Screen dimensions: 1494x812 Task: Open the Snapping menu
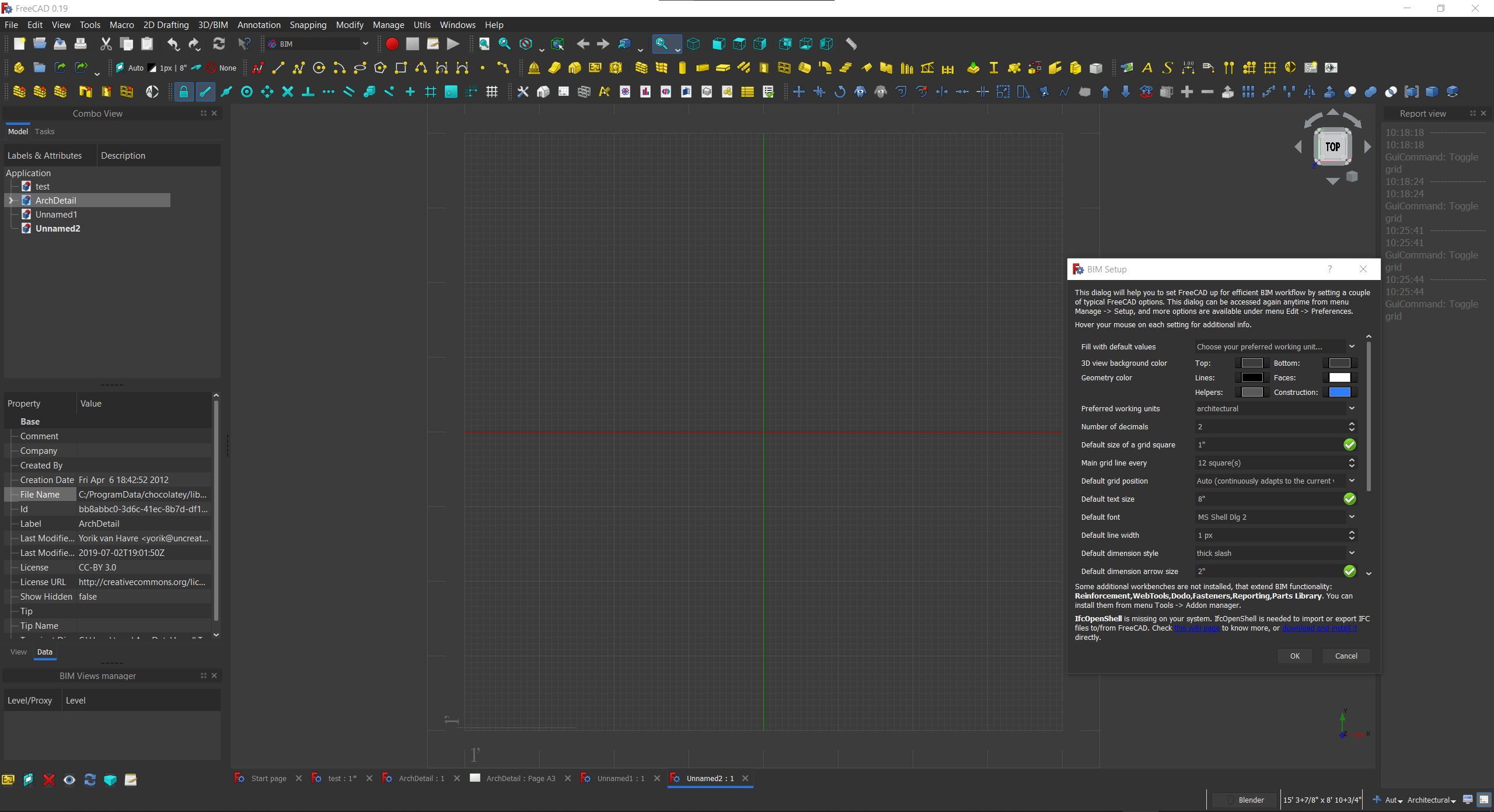[308, 25]
